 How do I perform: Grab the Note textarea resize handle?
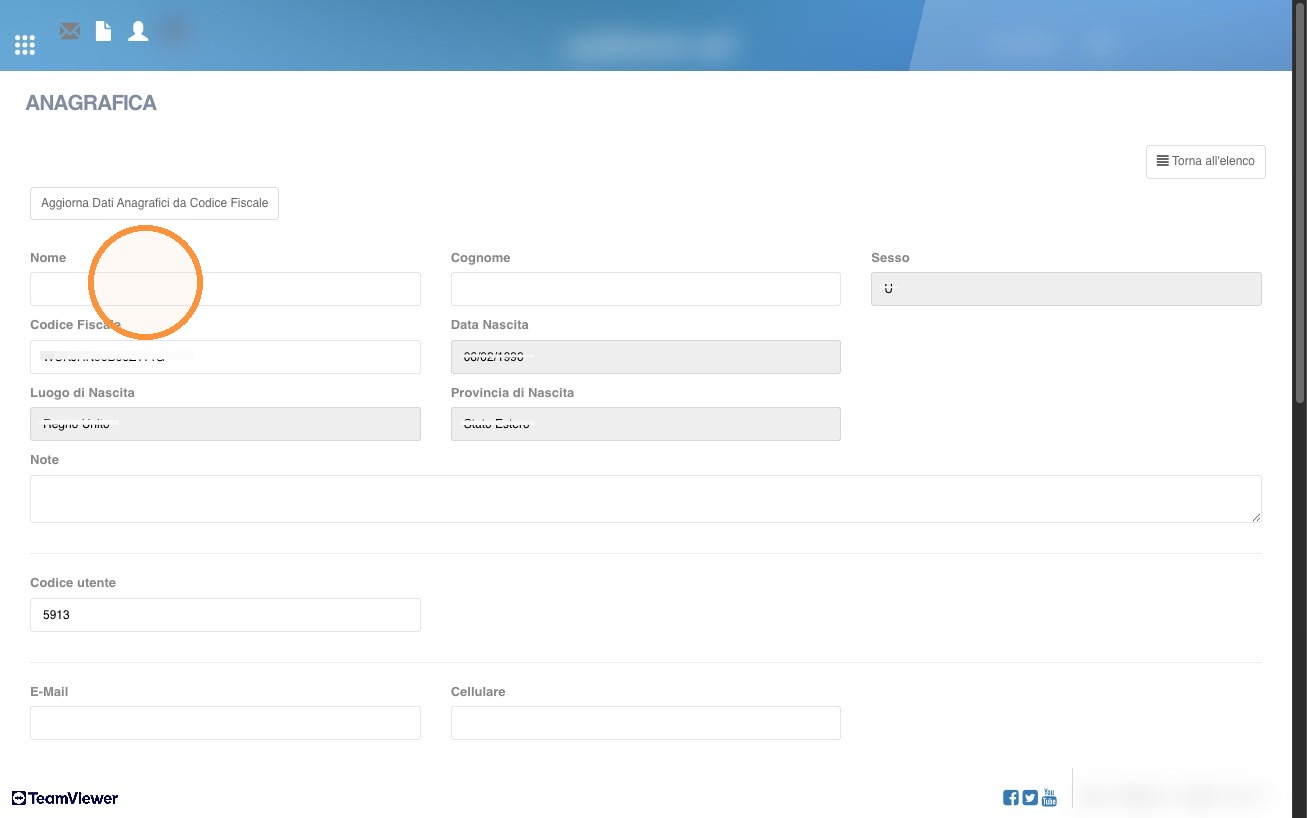click(1256, 517)
